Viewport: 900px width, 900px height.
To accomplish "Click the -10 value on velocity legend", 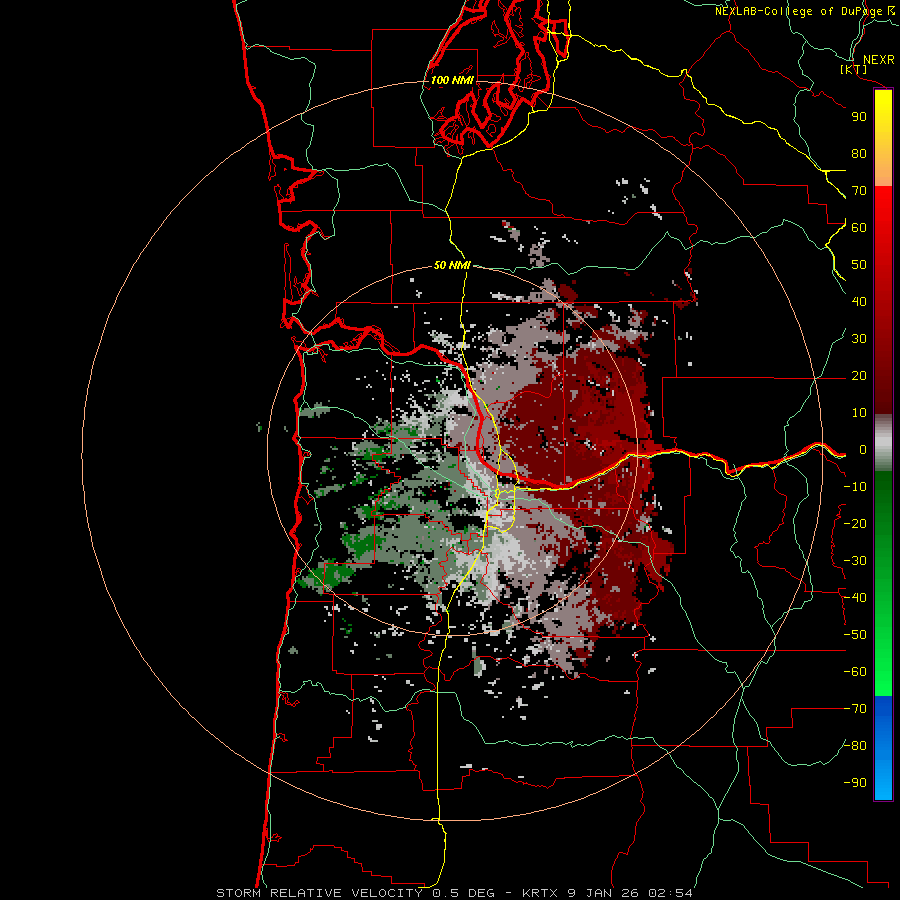I will (855, 487).
